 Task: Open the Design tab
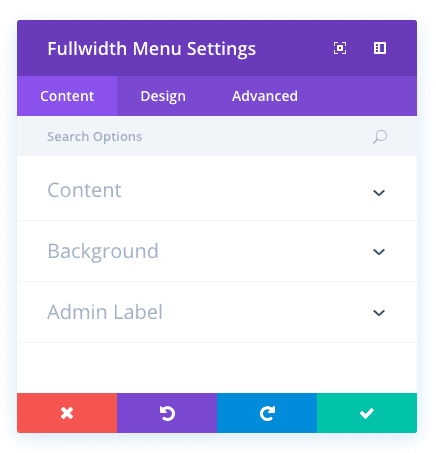(163, 96)
